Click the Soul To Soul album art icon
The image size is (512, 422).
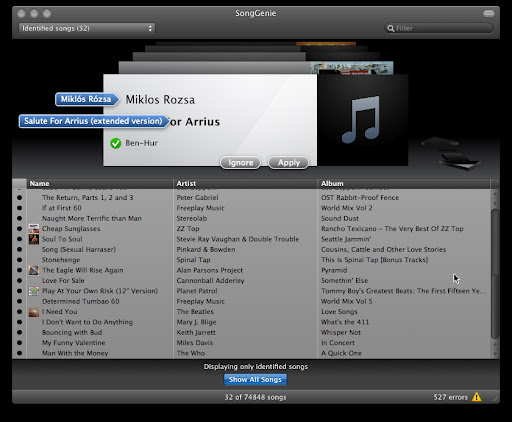coord(34,239)
